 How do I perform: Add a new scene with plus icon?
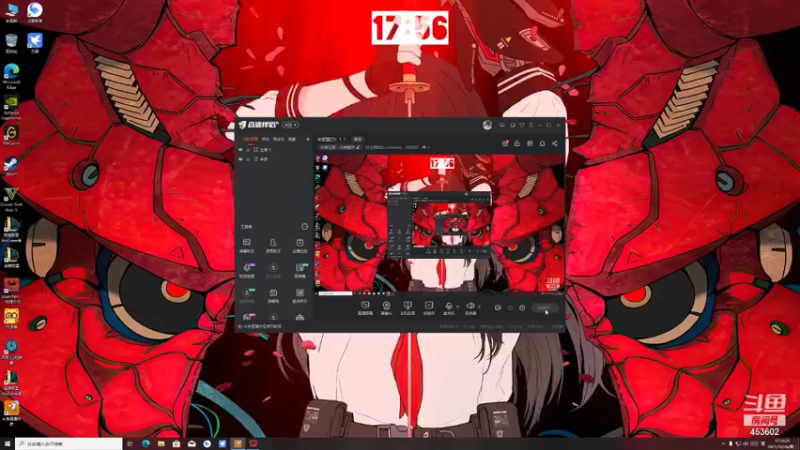308,139
